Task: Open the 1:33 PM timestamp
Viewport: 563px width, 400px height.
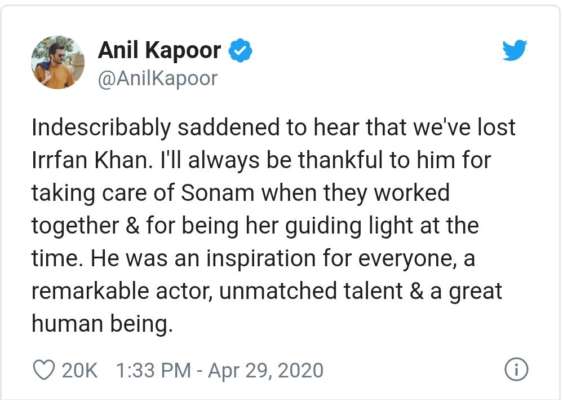Action: [153, 371]
